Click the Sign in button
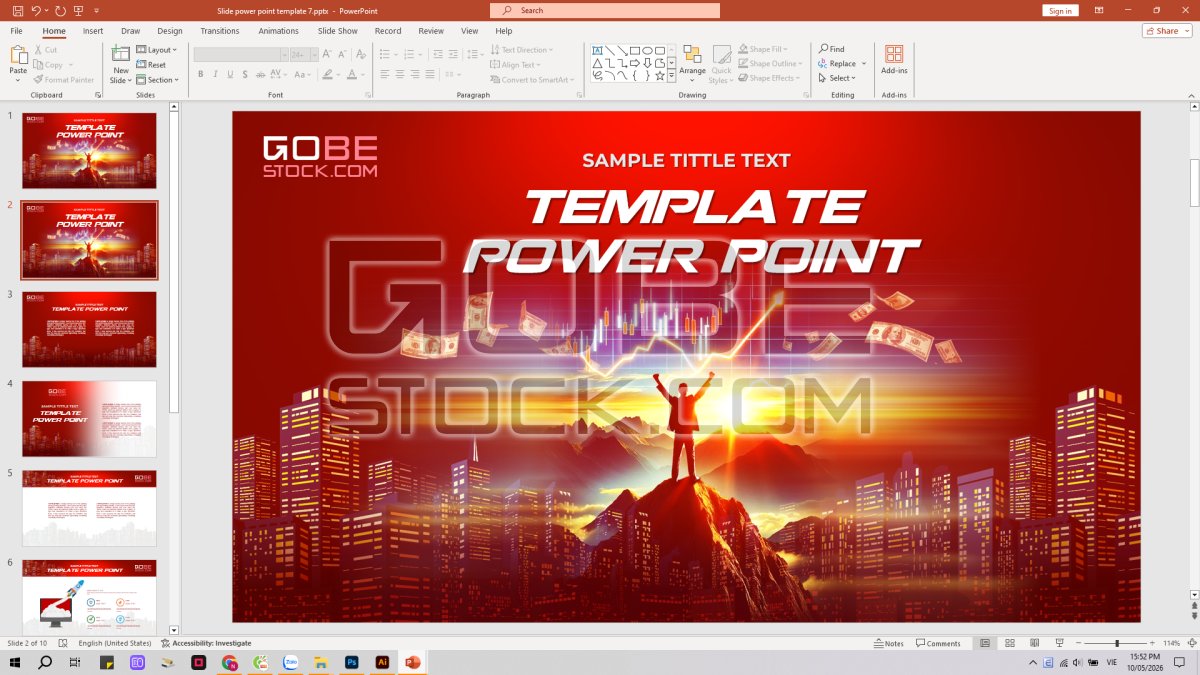Screen dimensions: 1200x675 point(1060,10)
